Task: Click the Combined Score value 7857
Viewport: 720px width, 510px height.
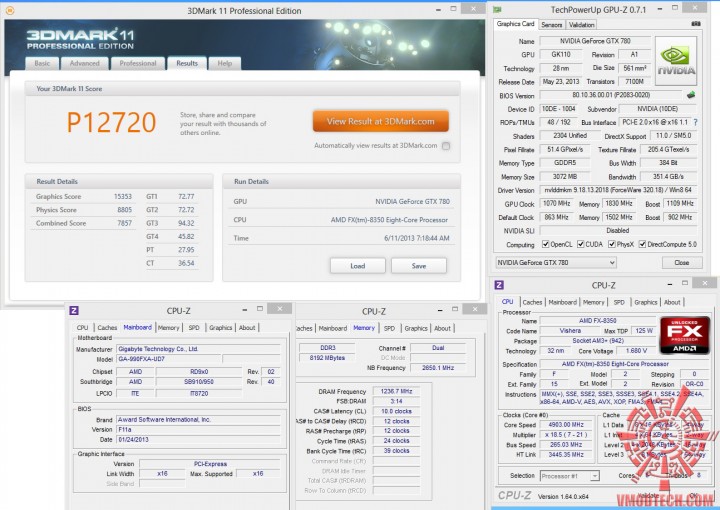Action: click(x=124, y=223)
